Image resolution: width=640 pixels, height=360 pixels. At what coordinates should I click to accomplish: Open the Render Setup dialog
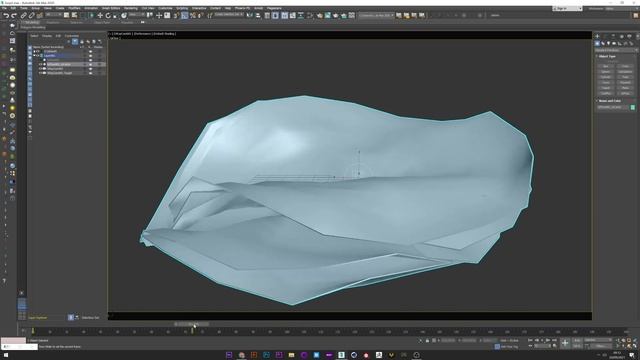tap(320, 15)
